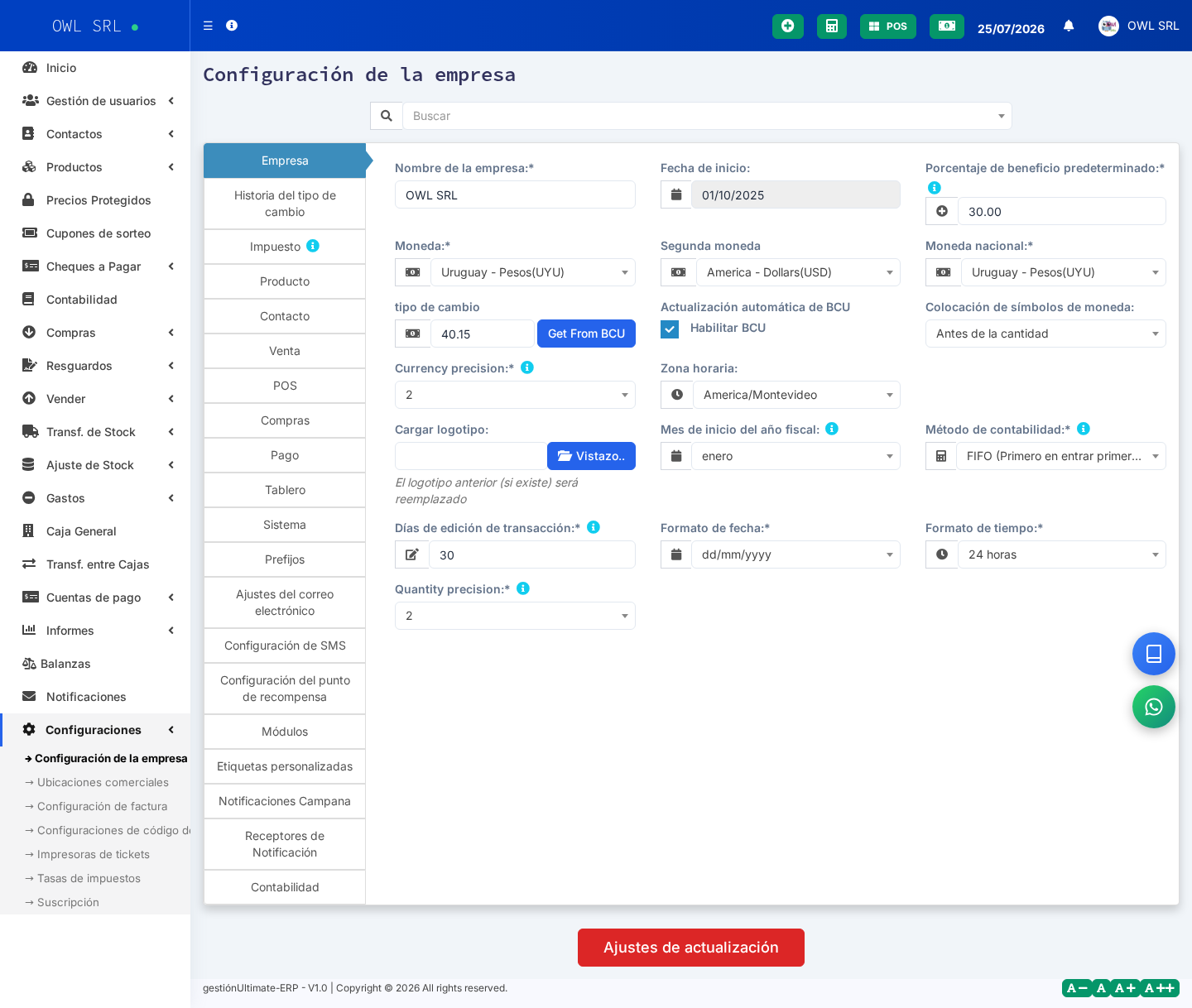Open the notifications bell icon
The width and height of the screenshot is (1192, 1008).
coord(1069,26)
